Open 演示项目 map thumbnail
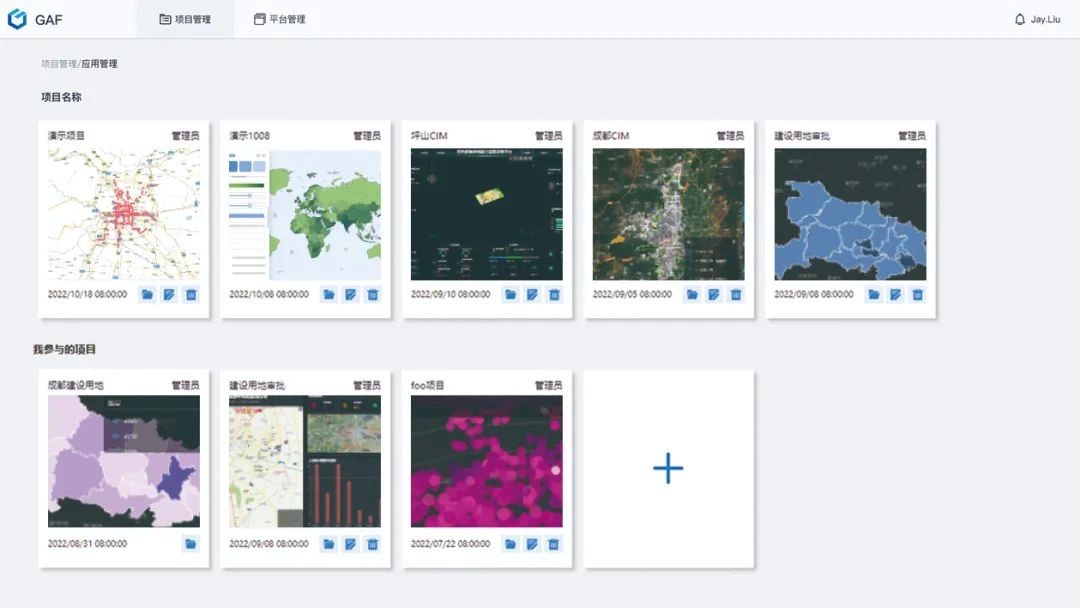The image size is (1080, 608). click(x=124, y=214)
